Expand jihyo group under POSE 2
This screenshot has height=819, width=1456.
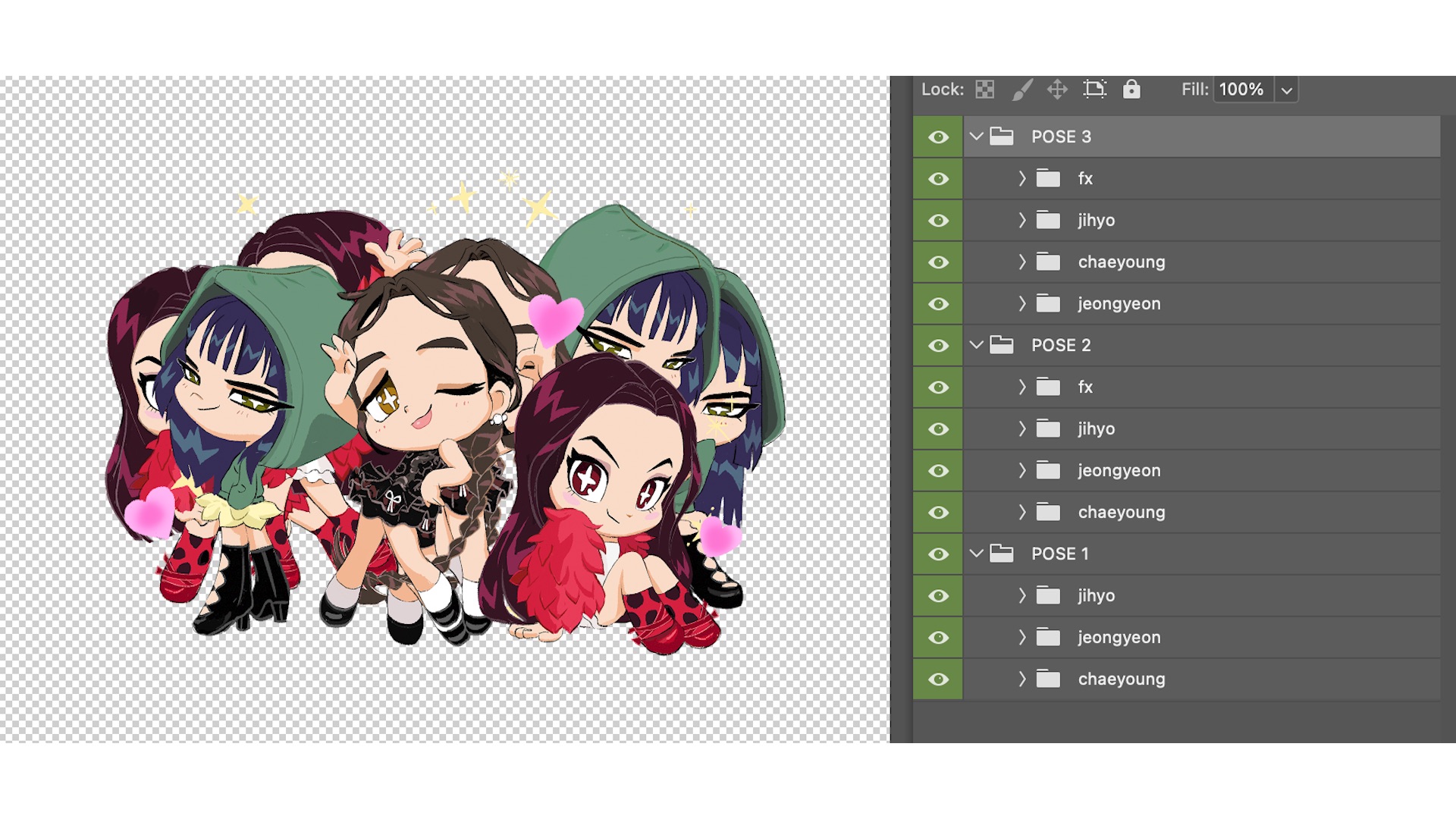1022,428
